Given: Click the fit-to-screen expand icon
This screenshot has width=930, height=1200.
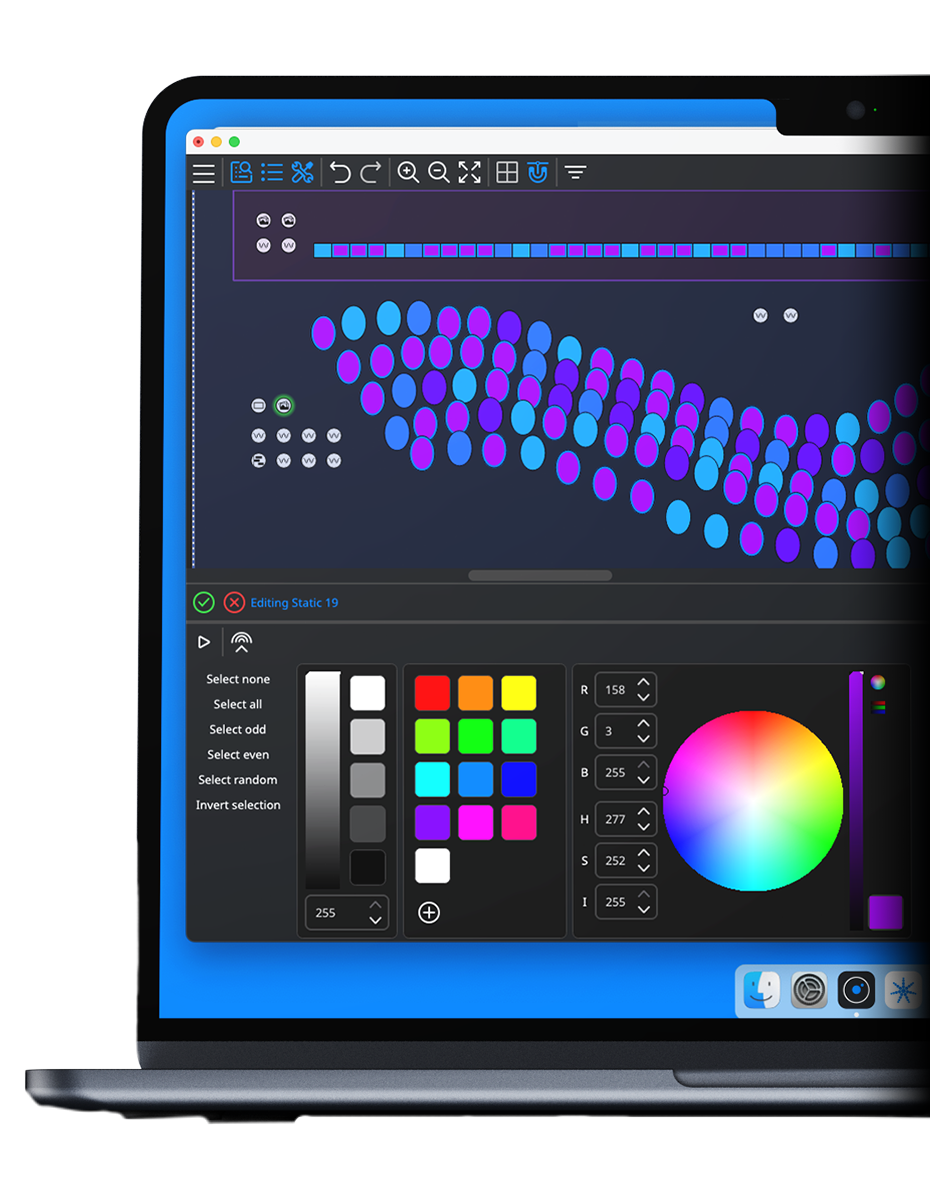Looking at the screenshot, I should pos(469,173).
